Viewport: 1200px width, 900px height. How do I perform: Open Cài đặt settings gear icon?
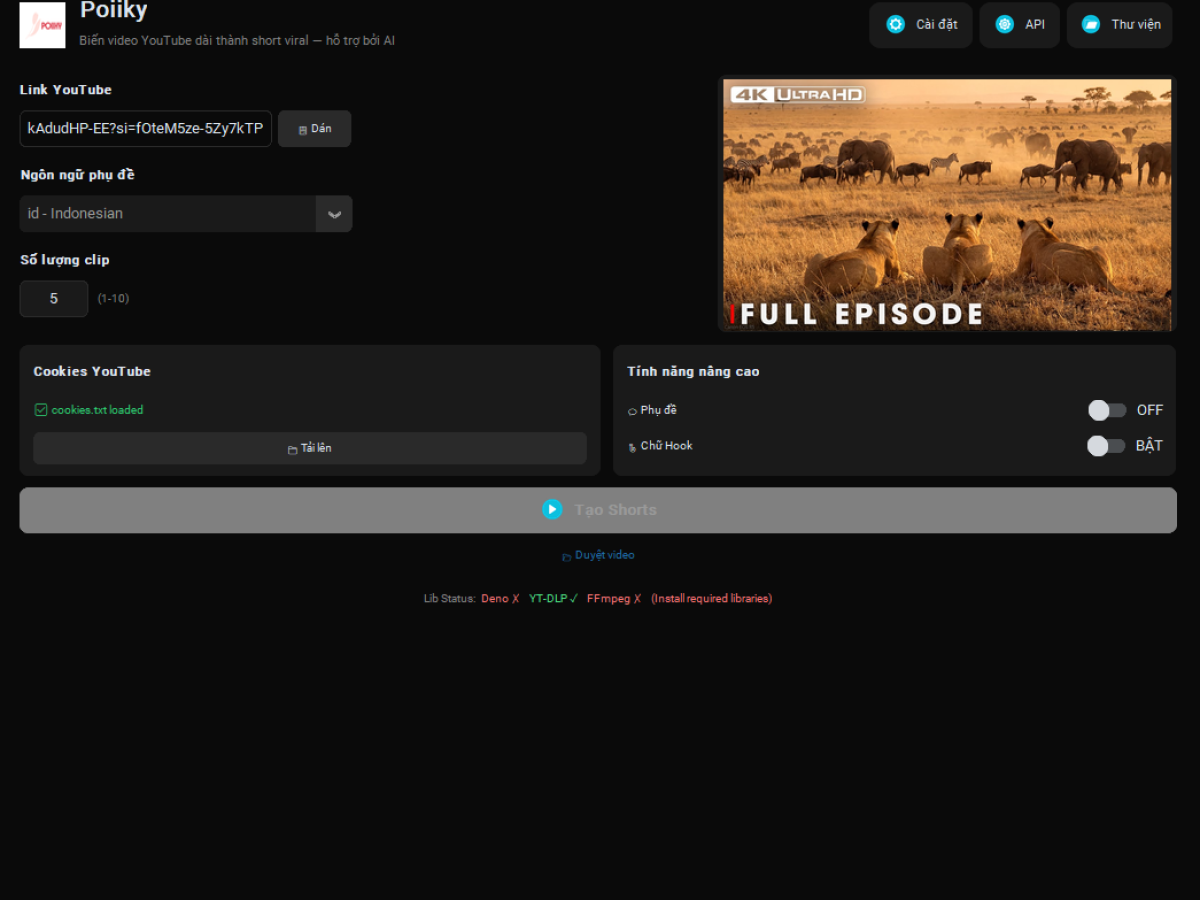895,24
